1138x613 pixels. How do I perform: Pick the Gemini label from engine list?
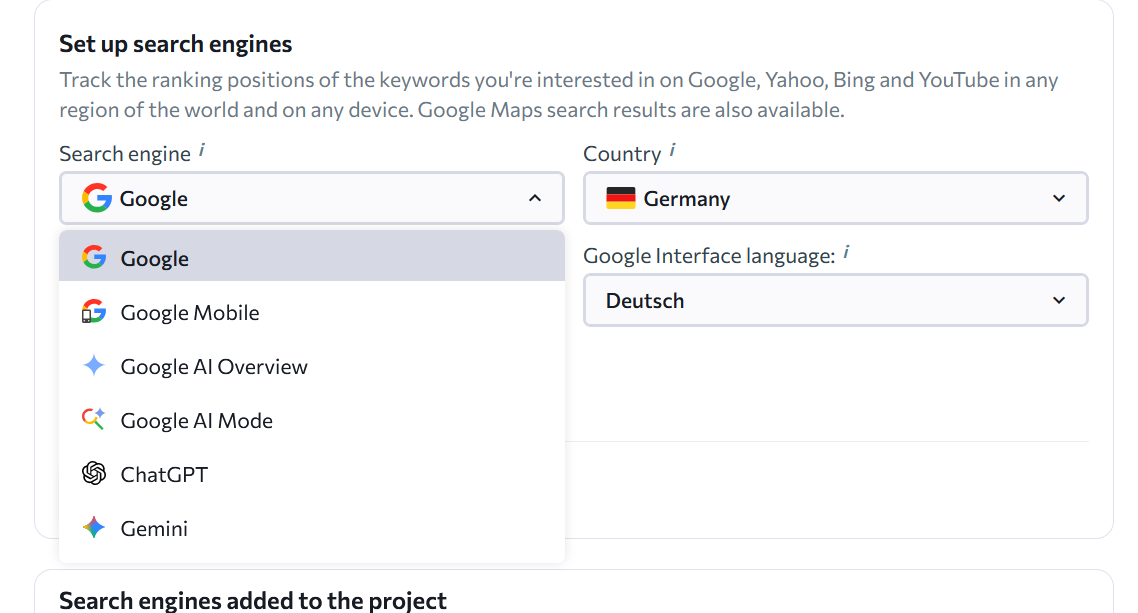[154, 528]
